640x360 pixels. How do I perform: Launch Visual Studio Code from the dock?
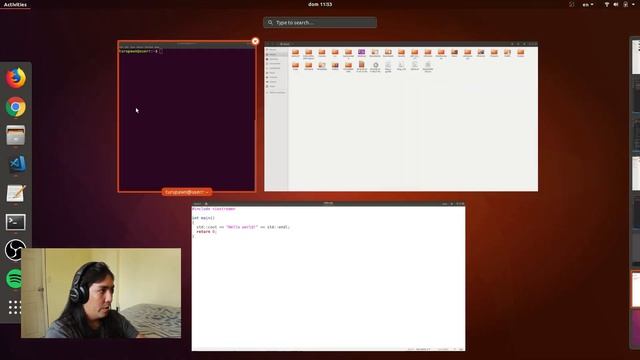[16, 164]
